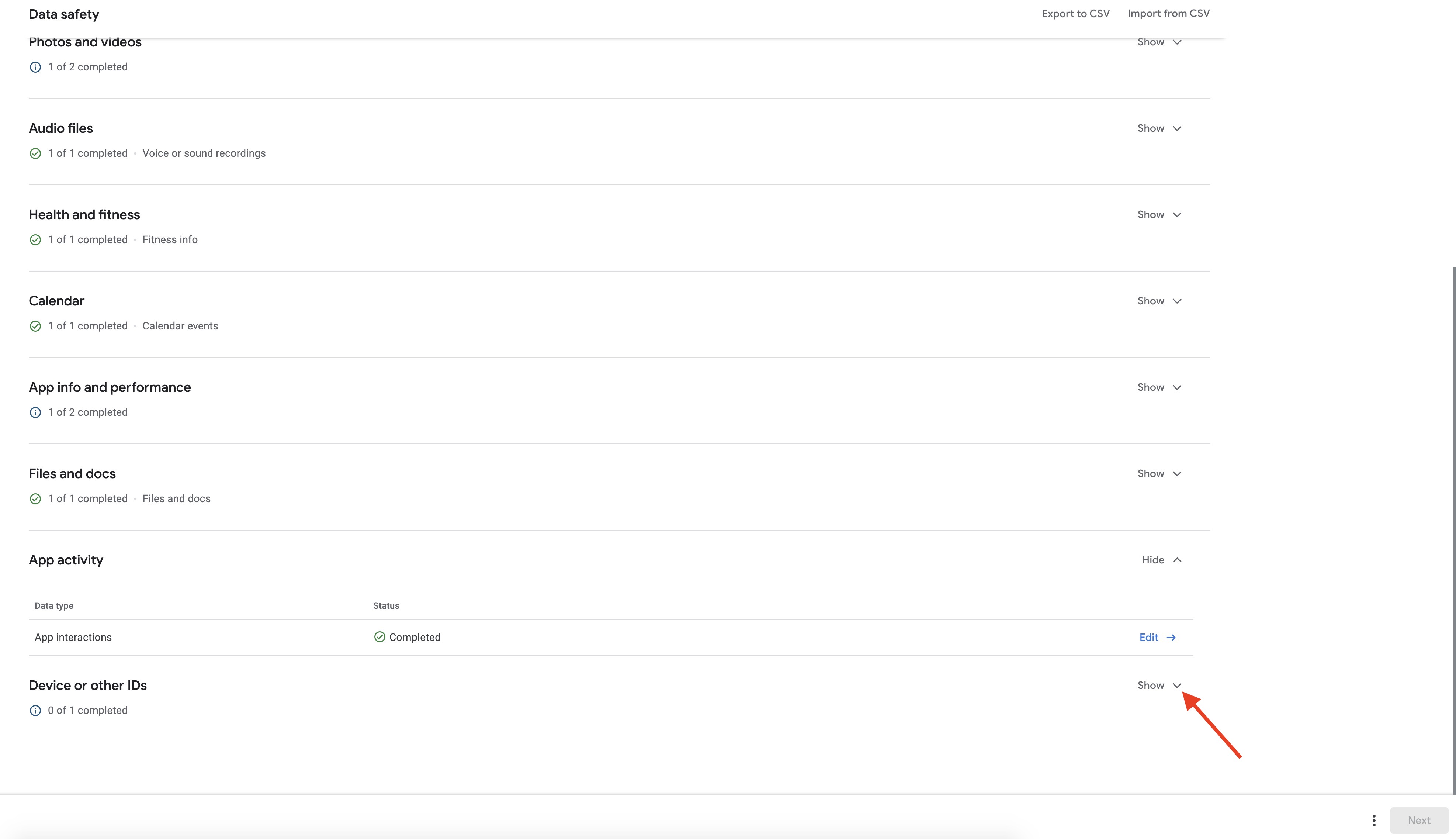The width and height of the screenshot is (1456, 839).
Task: Click the 'Audio files' heading
Action: (x=60, y=128)
